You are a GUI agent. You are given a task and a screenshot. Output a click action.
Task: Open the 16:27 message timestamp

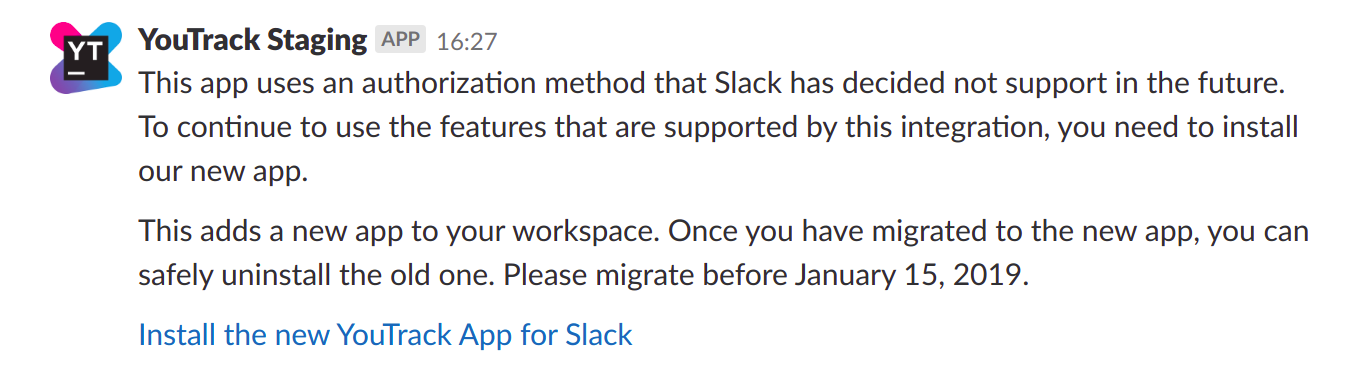coord(467,42)
